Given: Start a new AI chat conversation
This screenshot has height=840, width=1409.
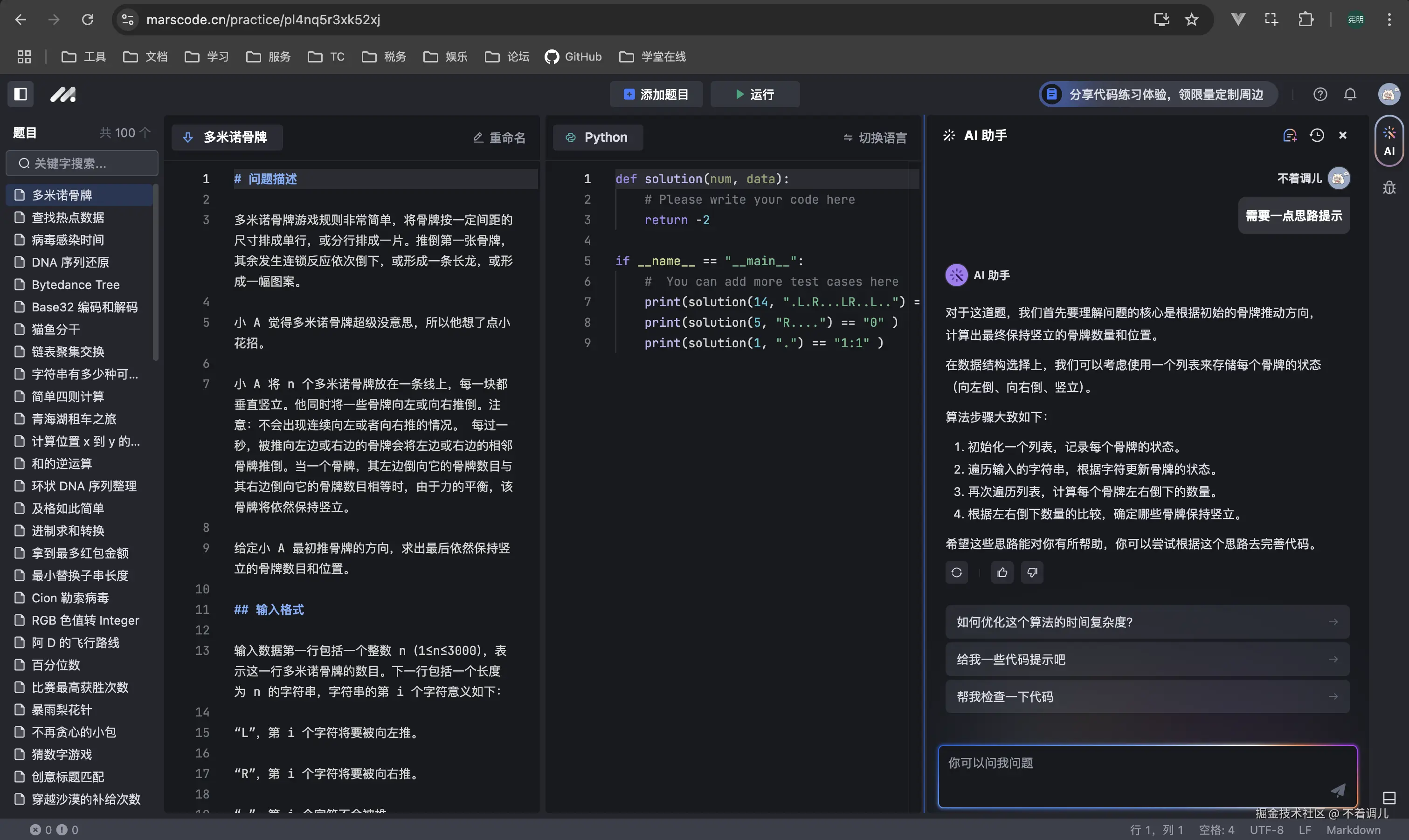Looking at the screenshot, I should pyautogui.click(x=1291, y=135).
